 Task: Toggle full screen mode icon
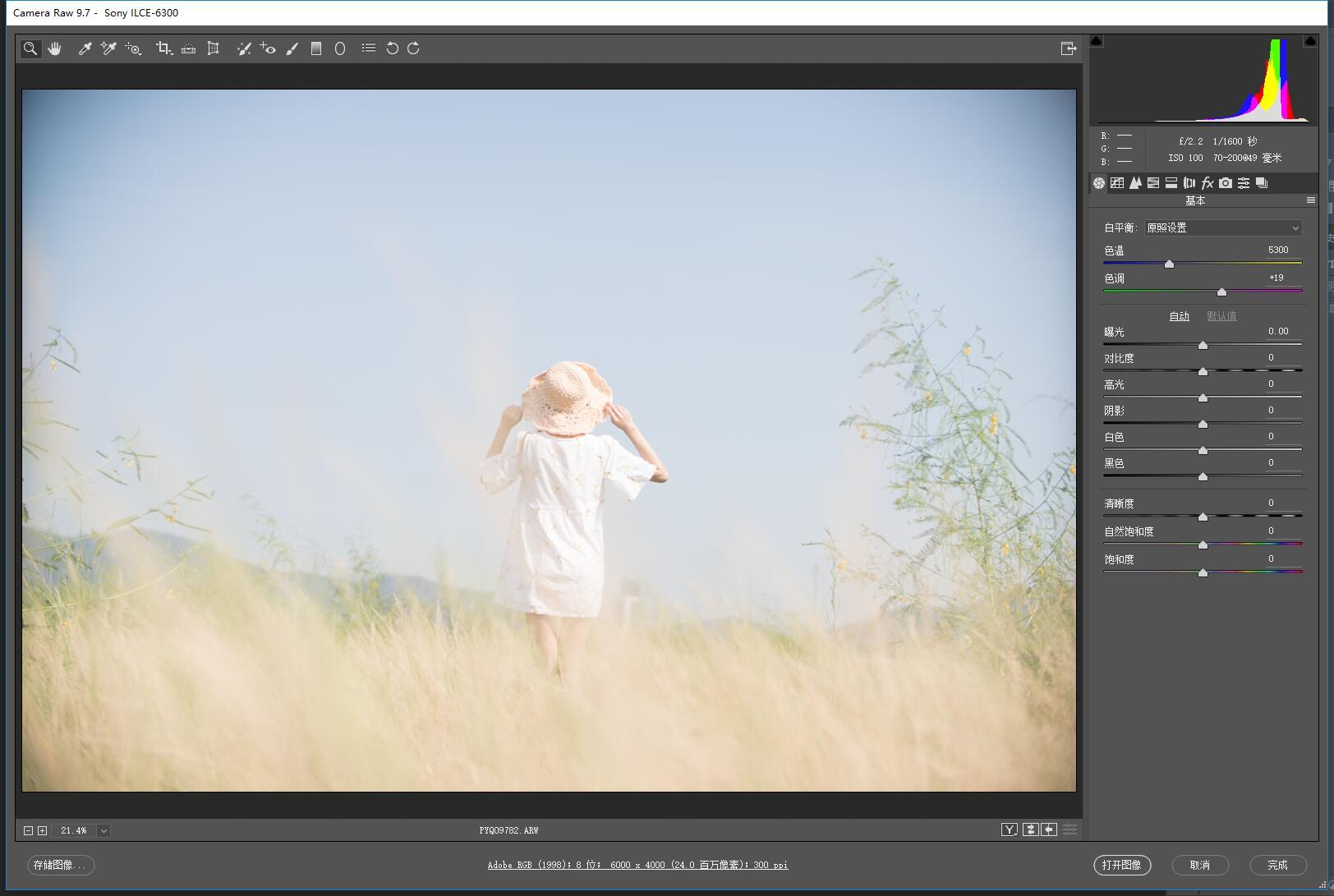pos(1068,48)
